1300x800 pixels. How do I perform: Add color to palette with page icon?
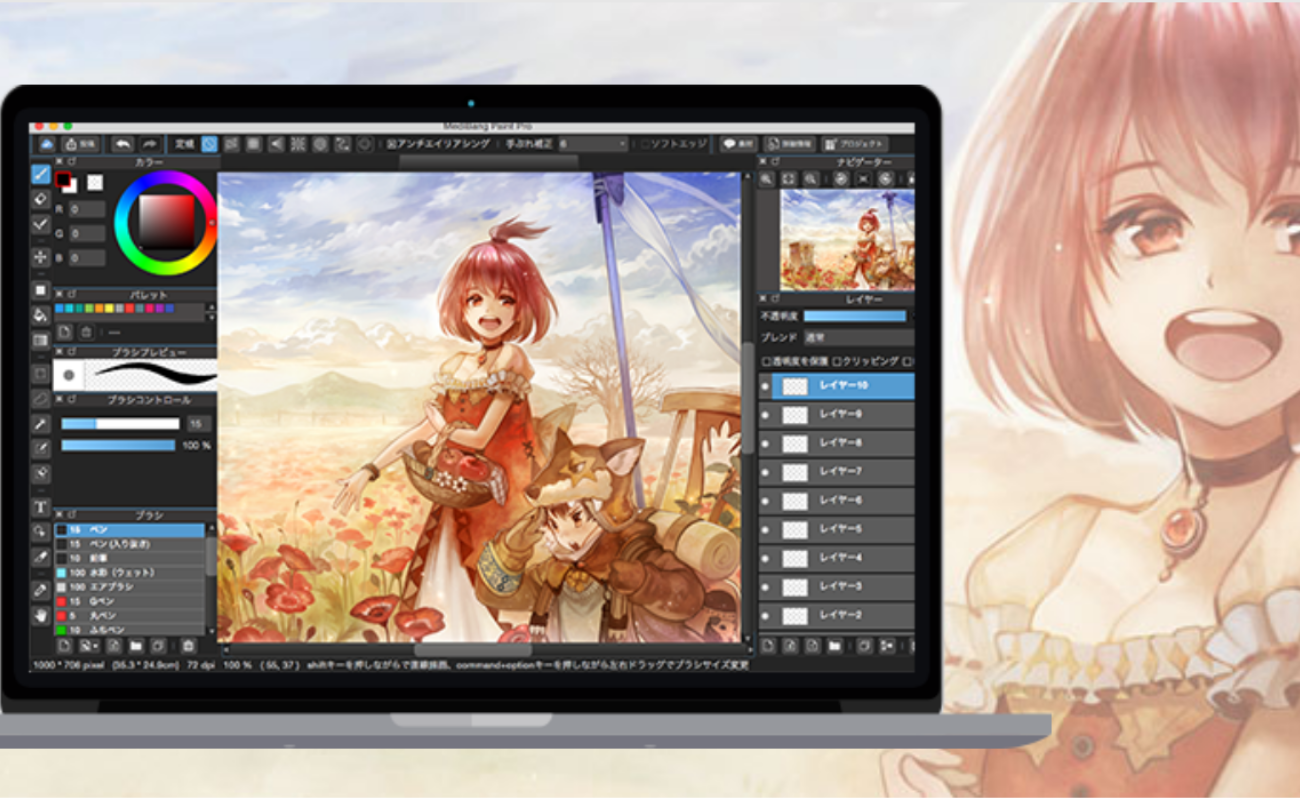pos(65,332)
